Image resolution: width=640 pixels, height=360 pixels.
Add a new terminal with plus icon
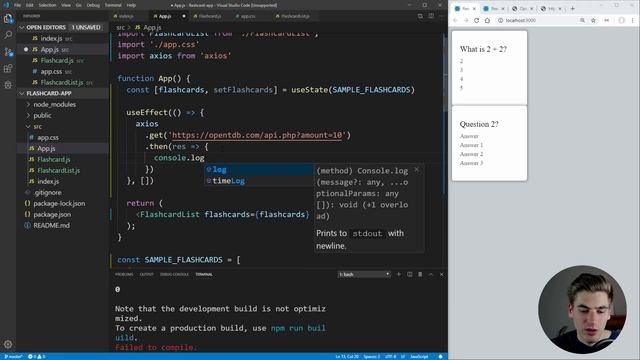coord(399,274)
